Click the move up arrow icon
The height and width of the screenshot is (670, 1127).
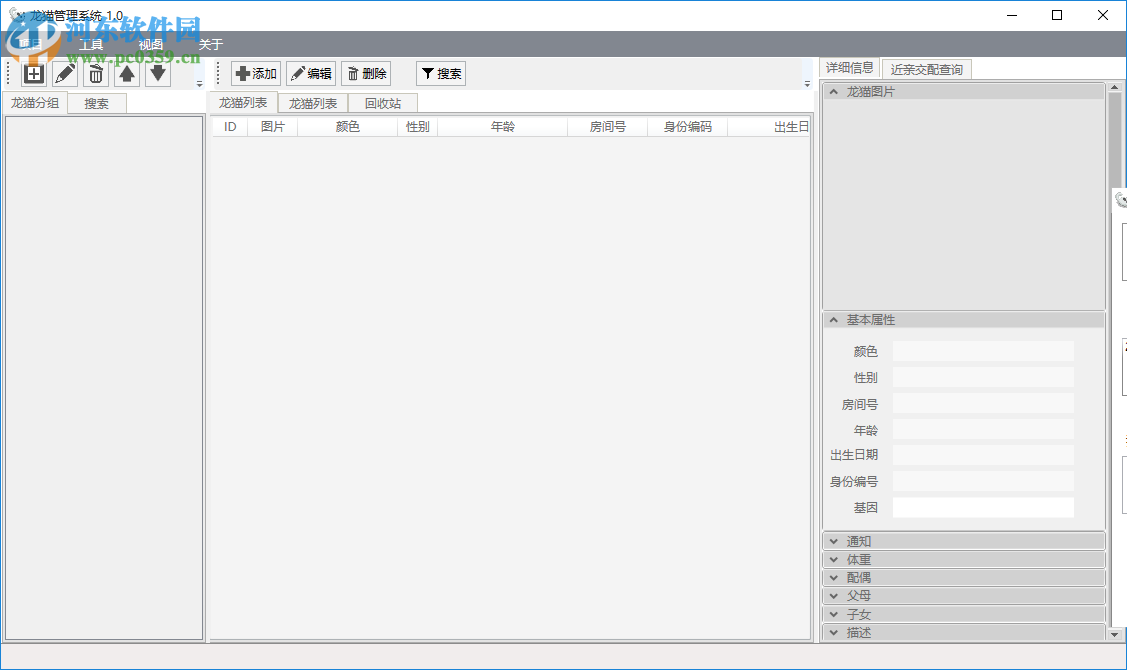click(127, 73)
